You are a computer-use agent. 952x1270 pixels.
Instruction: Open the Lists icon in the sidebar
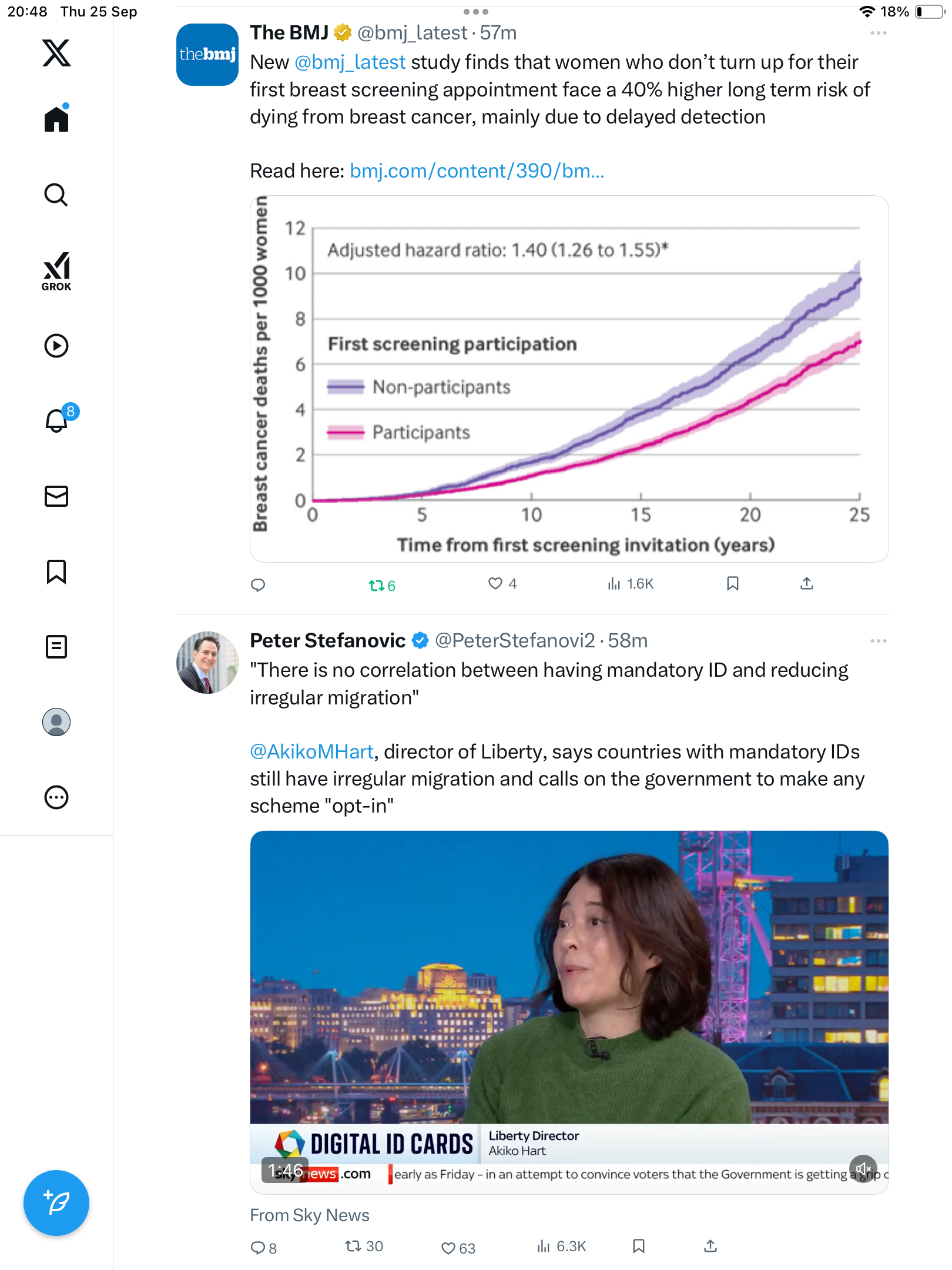(x=56, y=647)
